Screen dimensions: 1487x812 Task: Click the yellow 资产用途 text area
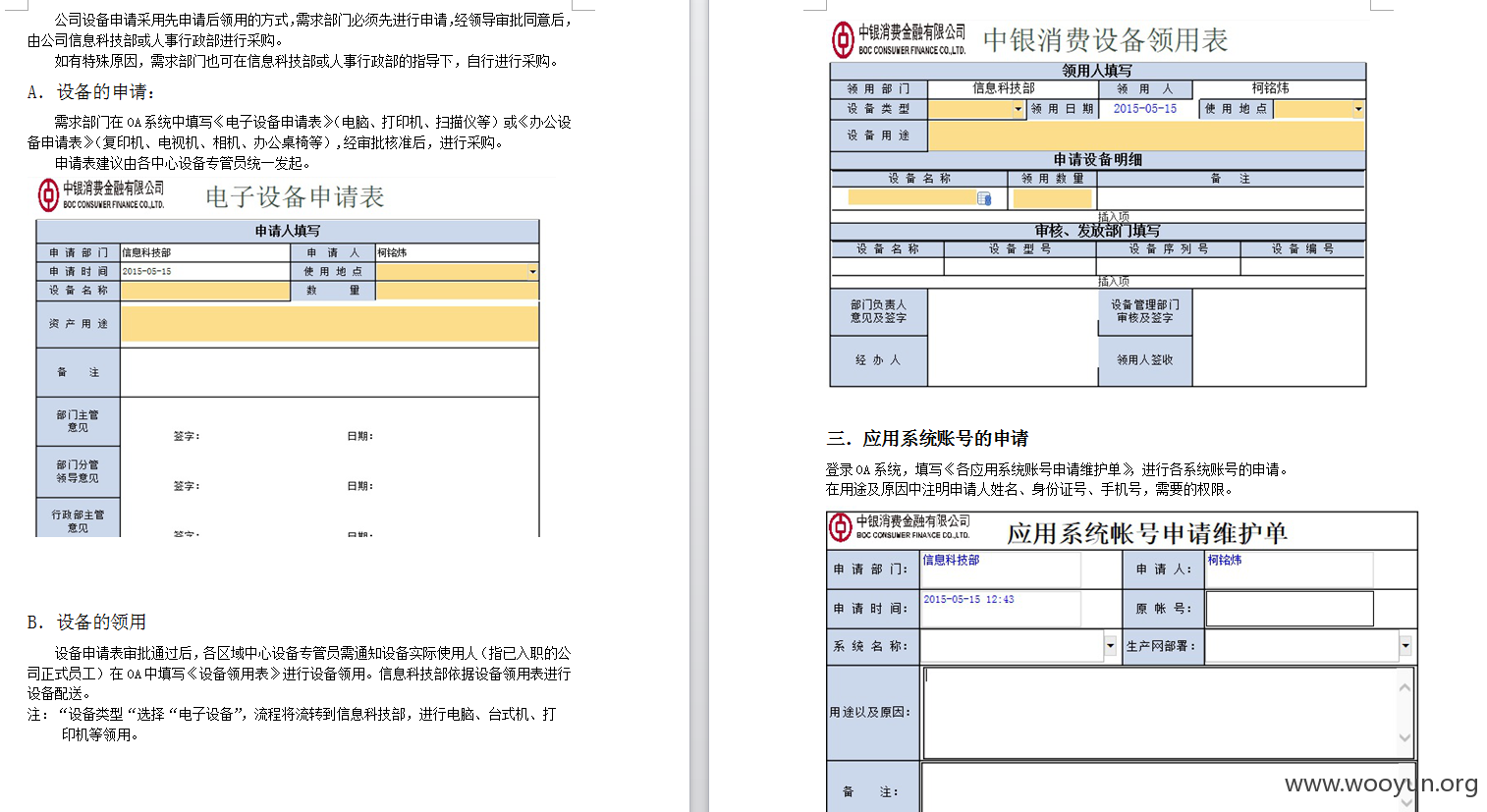(x=329, y=324)
